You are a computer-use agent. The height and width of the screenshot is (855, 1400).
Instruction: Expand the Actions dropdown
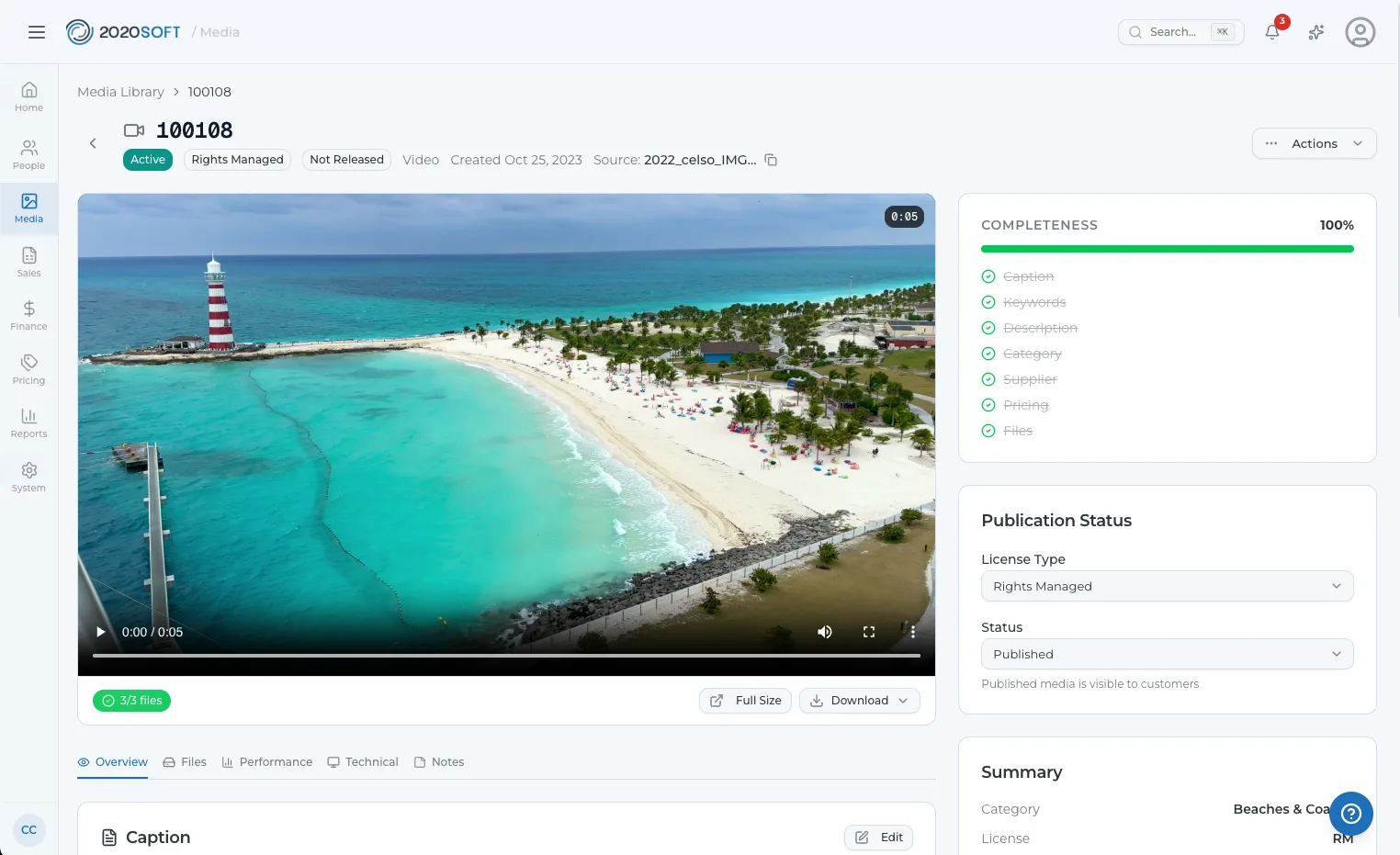point(1314,143)
